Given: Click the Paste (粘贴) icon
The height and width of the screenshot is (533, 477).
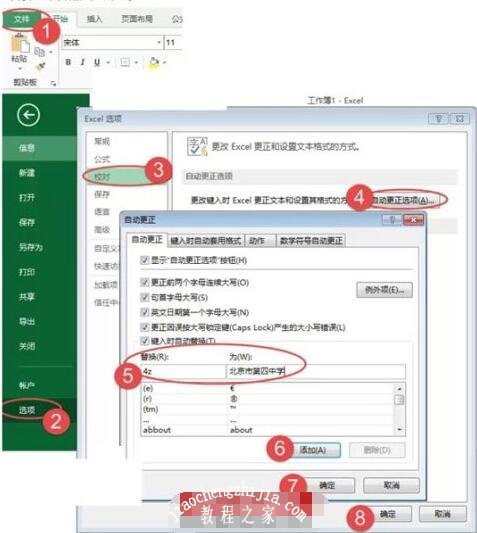Looking at the screenshot, I should click(x=19, y=44).
